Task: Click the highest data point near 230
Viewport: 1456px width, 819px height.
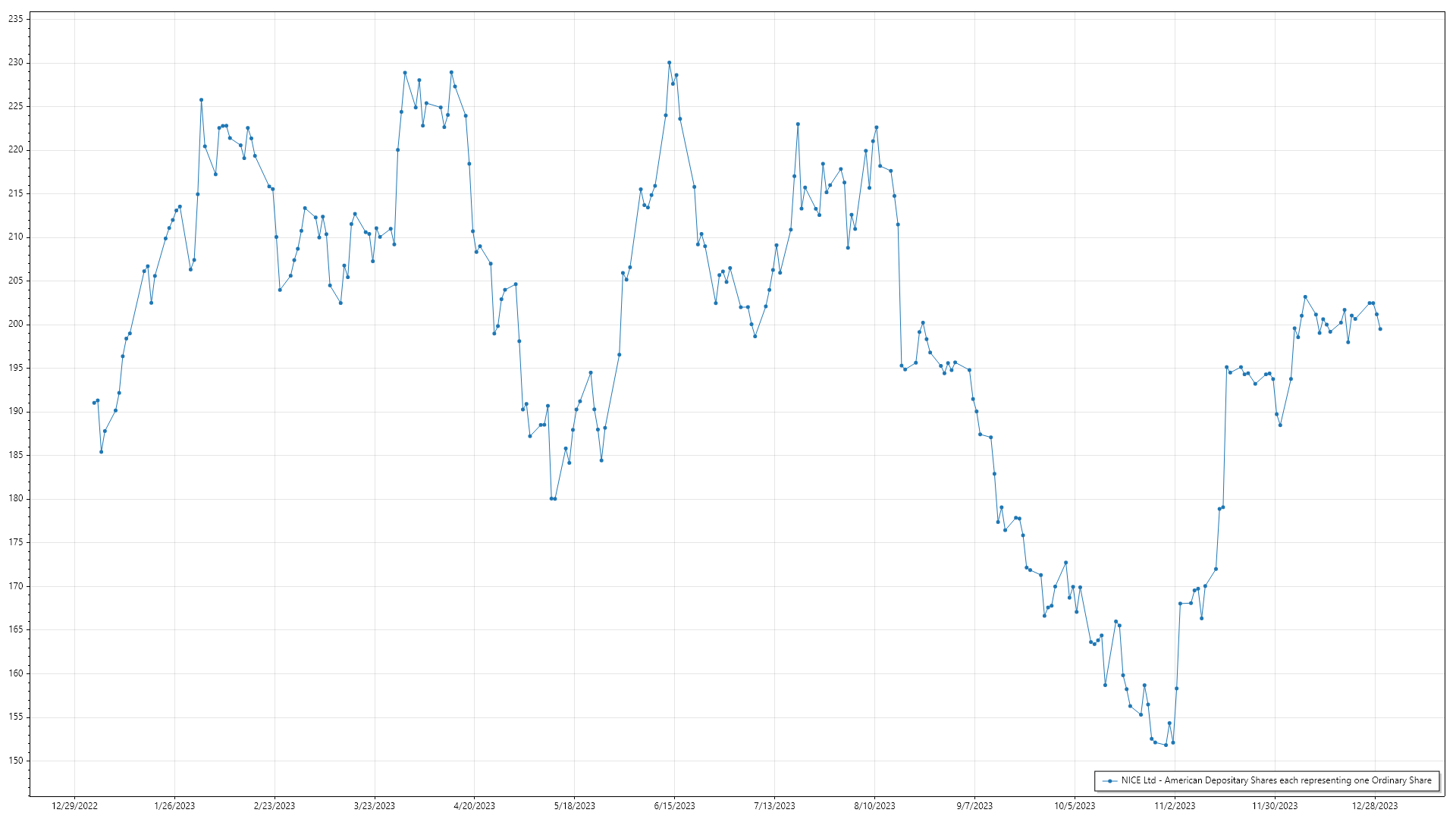Action: (x=669, y=63)
